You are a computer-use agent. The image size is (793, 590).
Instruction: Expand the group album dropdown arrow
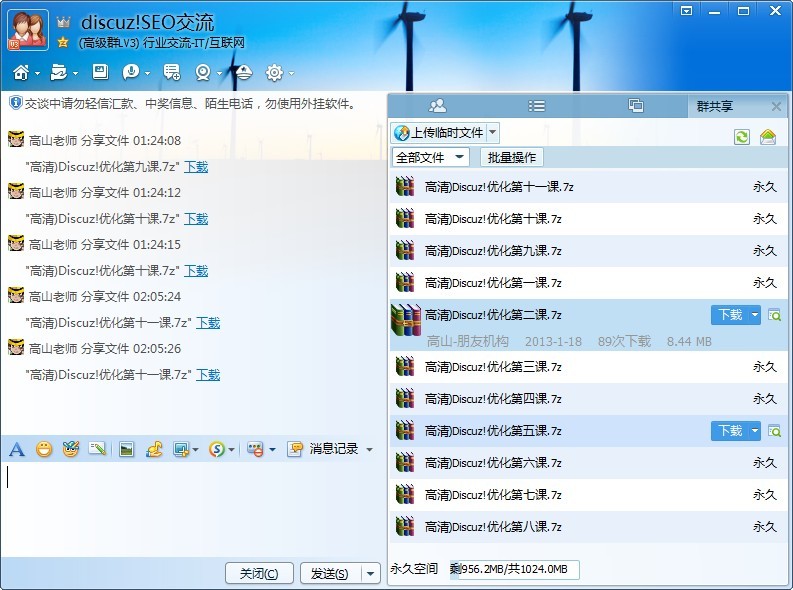(75, 73)
